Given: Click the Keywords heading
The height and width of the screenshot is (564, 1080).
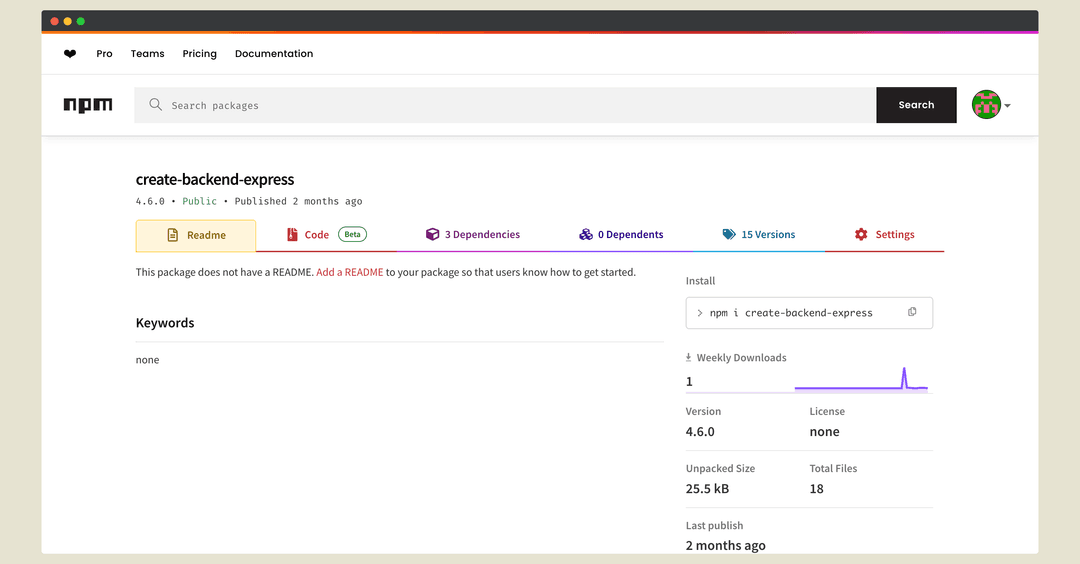Looking at the screenshot, I should click(x=165, y=323).
